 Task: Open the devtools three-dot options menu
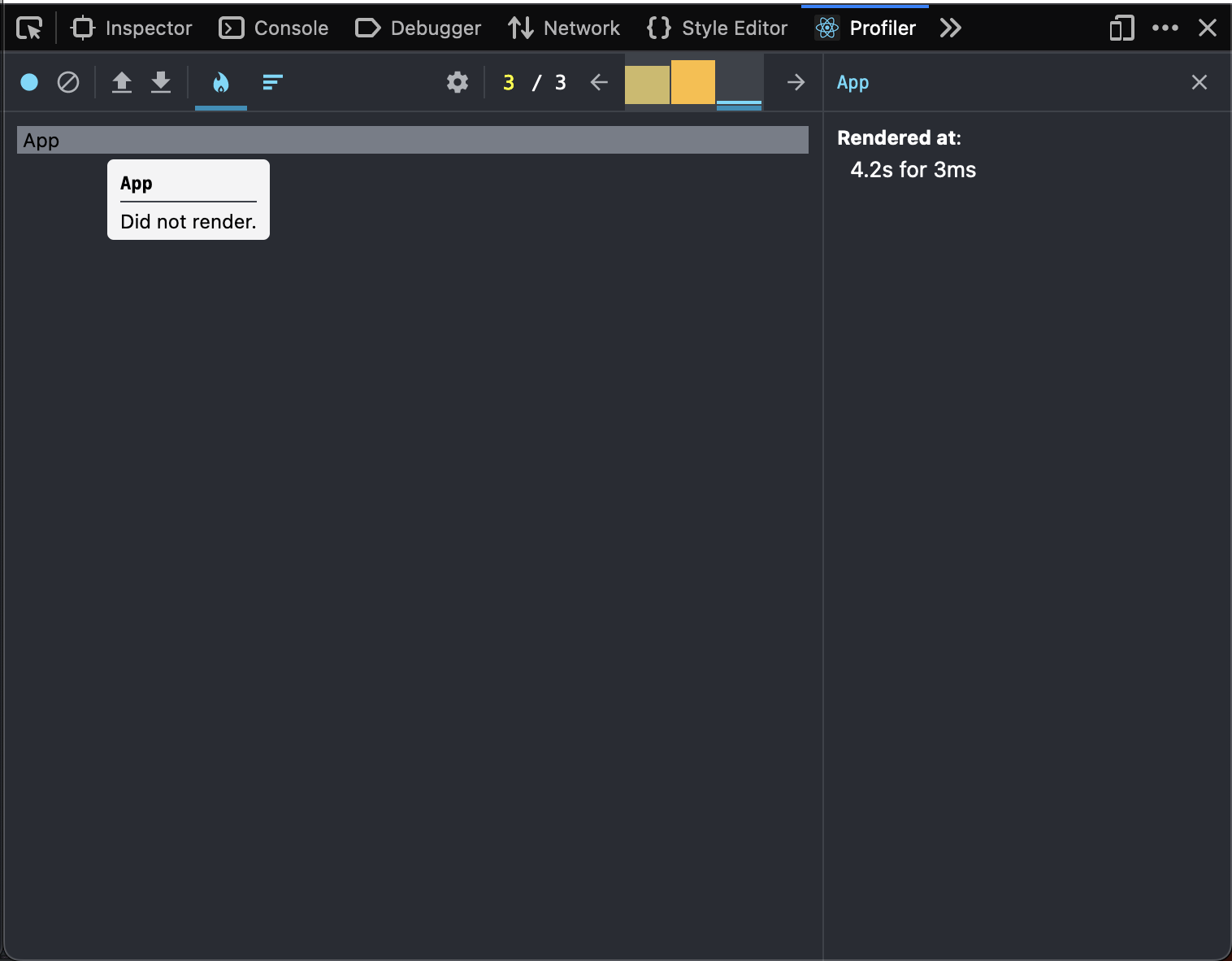[x=1165, y=28]
